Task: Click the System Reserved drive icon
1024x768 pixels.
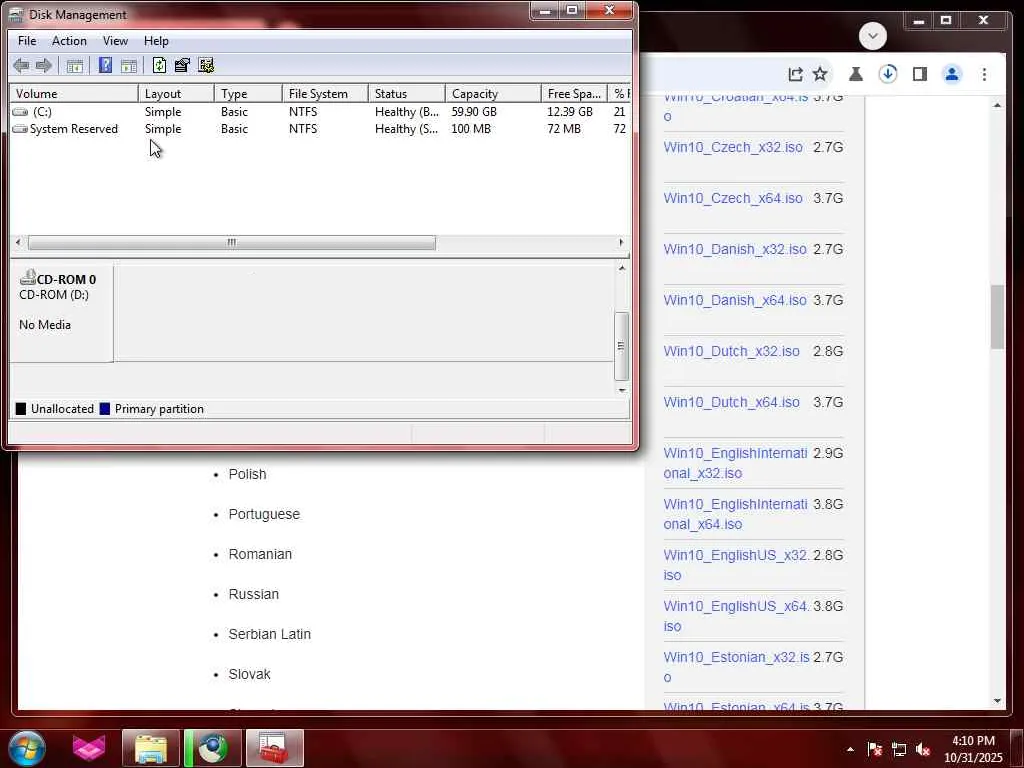Action: 20,129
